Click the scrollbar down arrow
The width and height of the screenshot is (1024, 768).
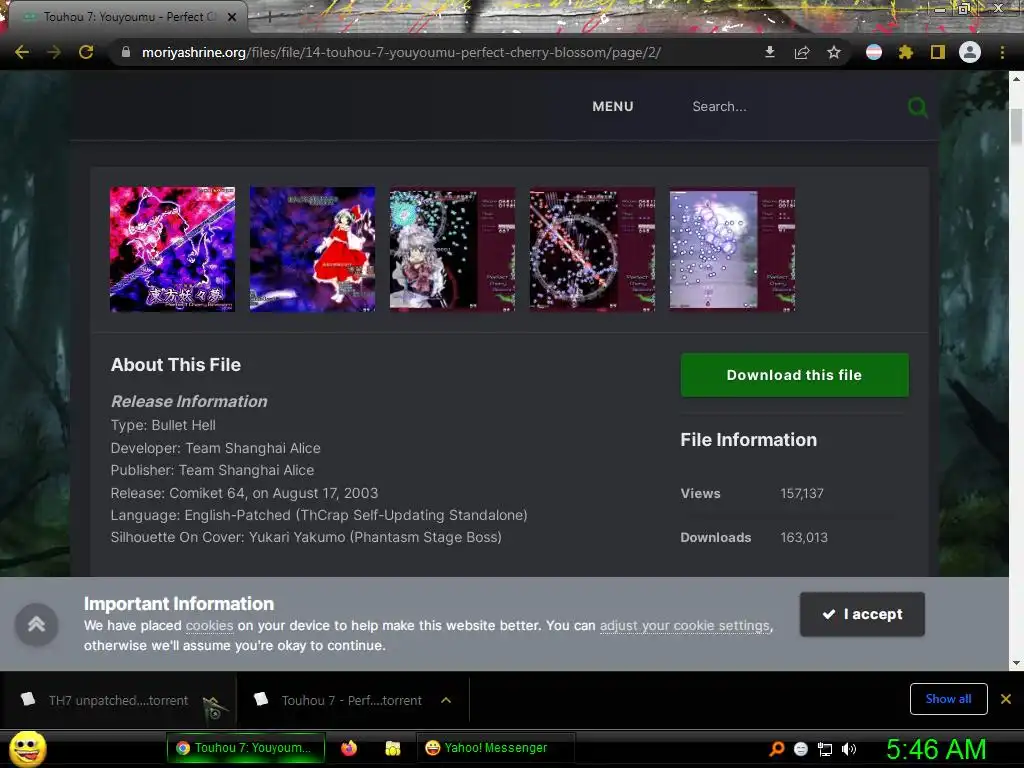pyautogui.click(x=1016, y=663)
